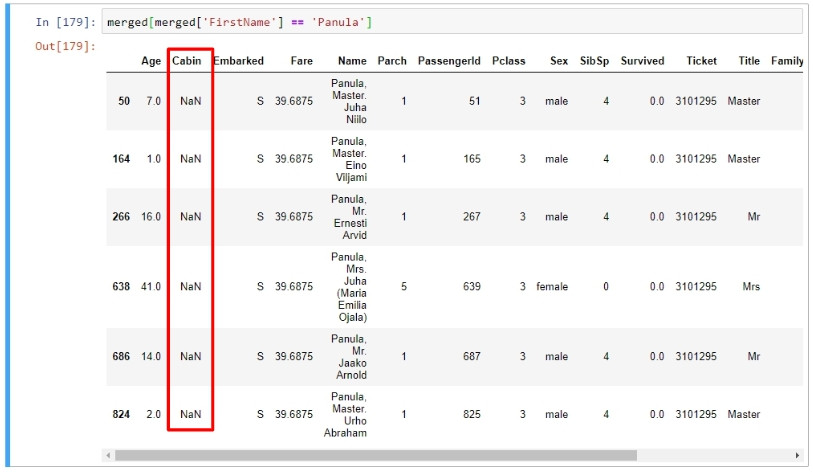Click name cell Panula, Master. Eino Viljami

349,159
